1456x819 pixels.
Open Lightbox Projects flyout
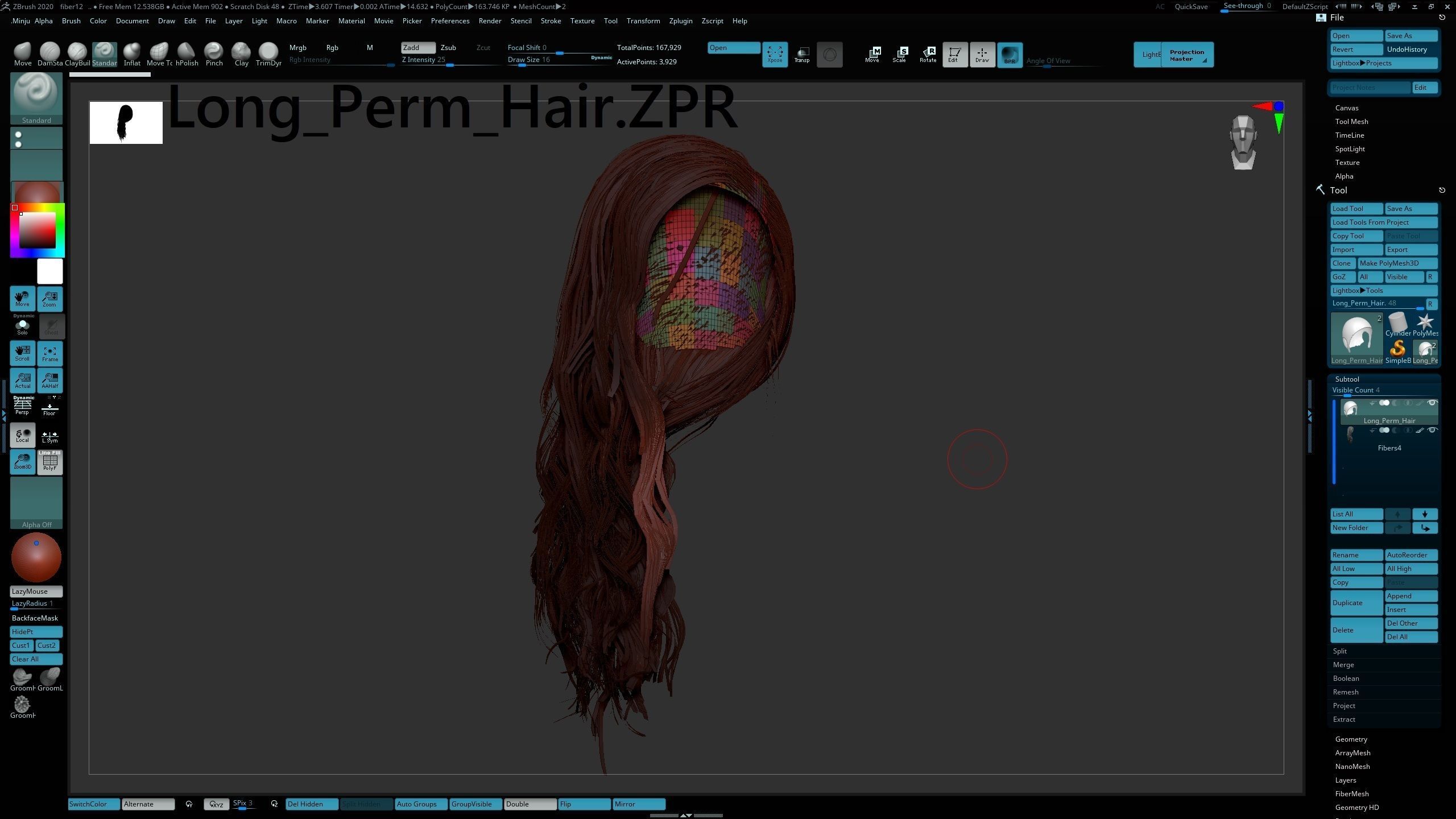pyautogui.click(x=1383, y=63)
